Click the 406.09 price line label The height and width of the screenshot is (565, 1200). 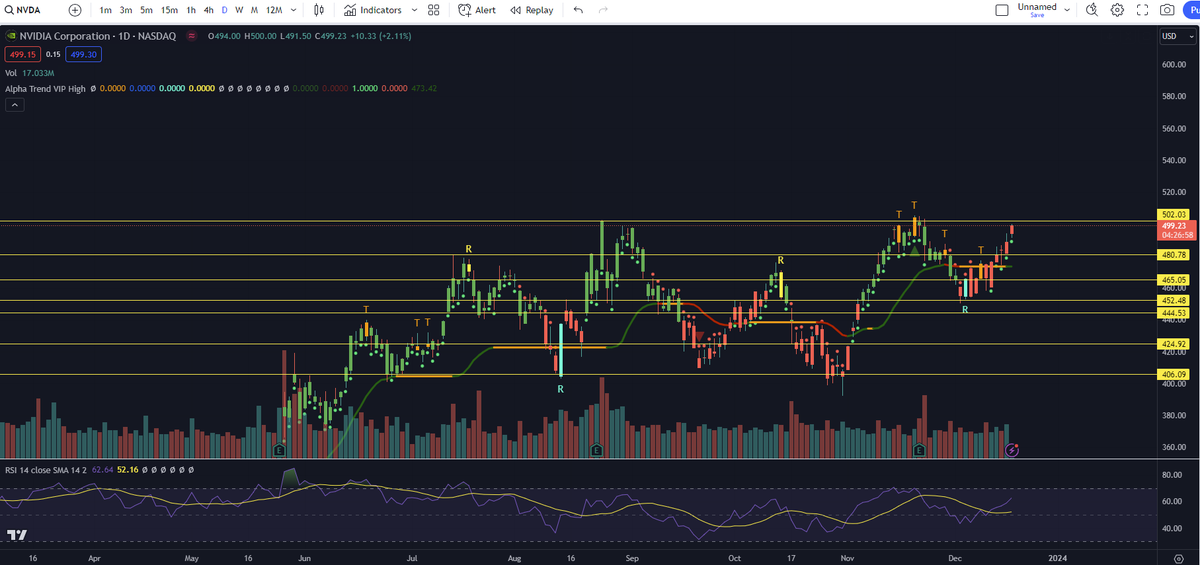point(1174,374)
